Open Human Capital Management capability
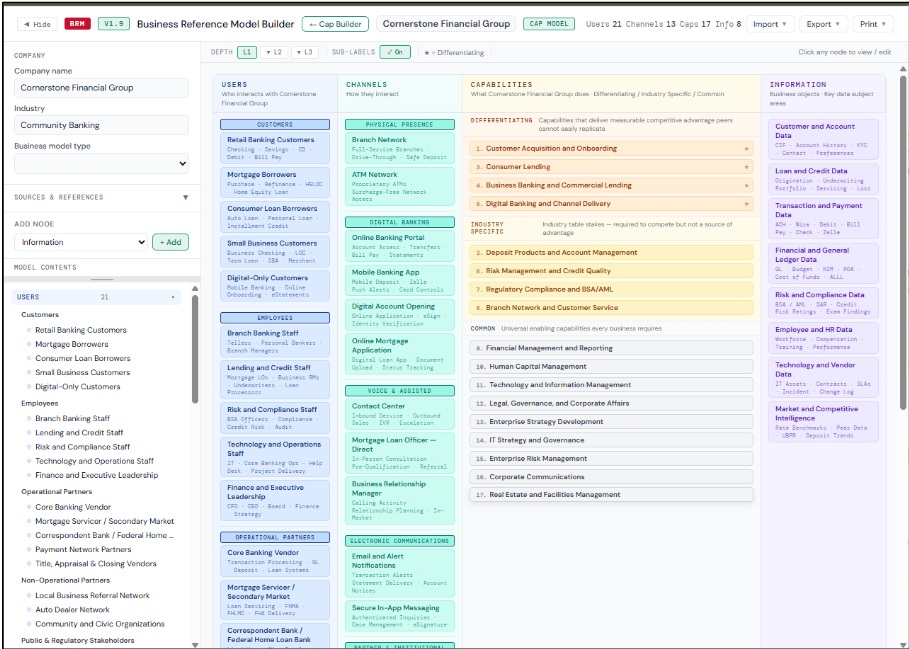Image resolution: width=909 pixels, height=649 pixels. click(x=611, y=366)
